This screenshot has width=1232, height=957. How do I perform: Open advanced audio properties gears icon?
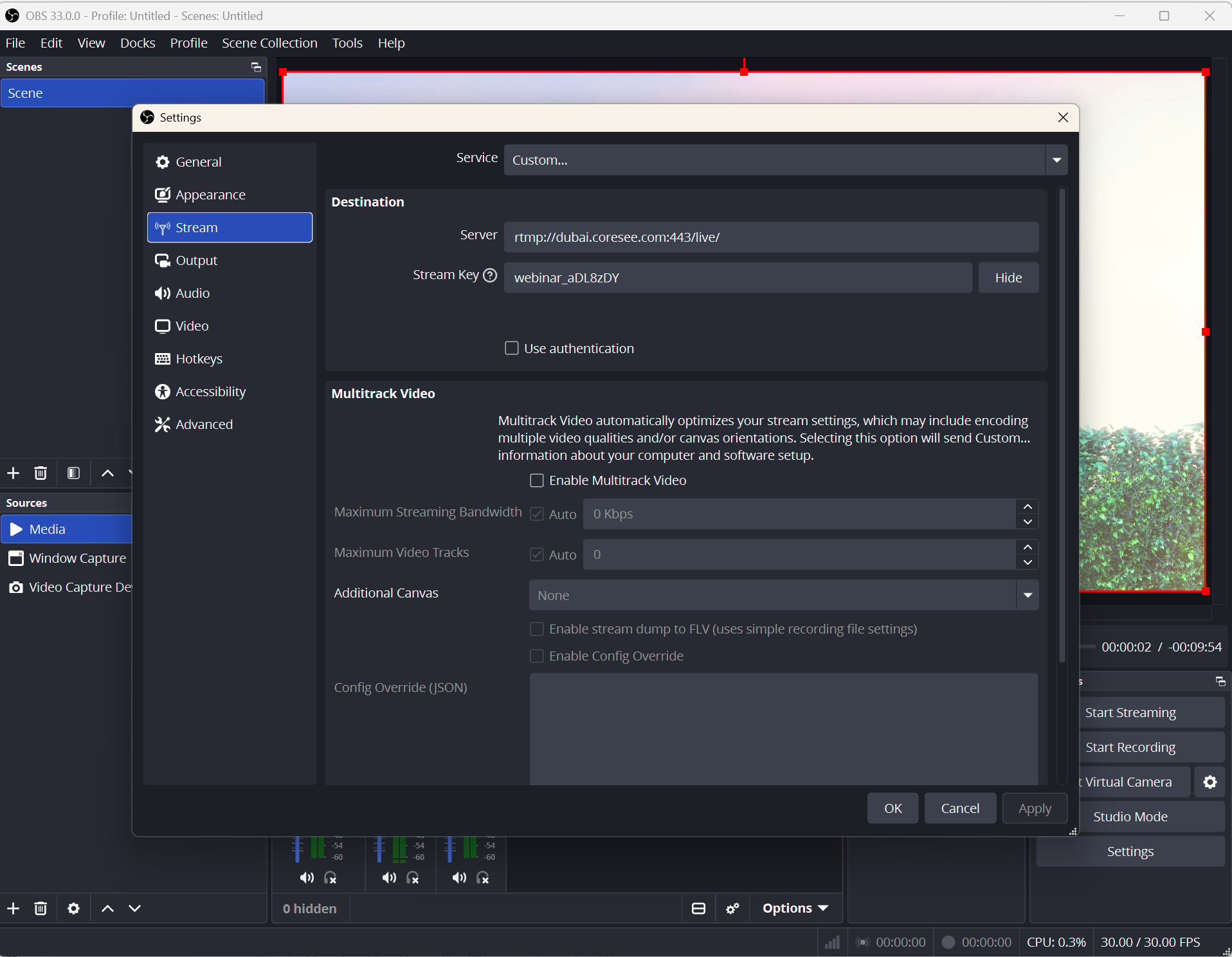point(732,908)
